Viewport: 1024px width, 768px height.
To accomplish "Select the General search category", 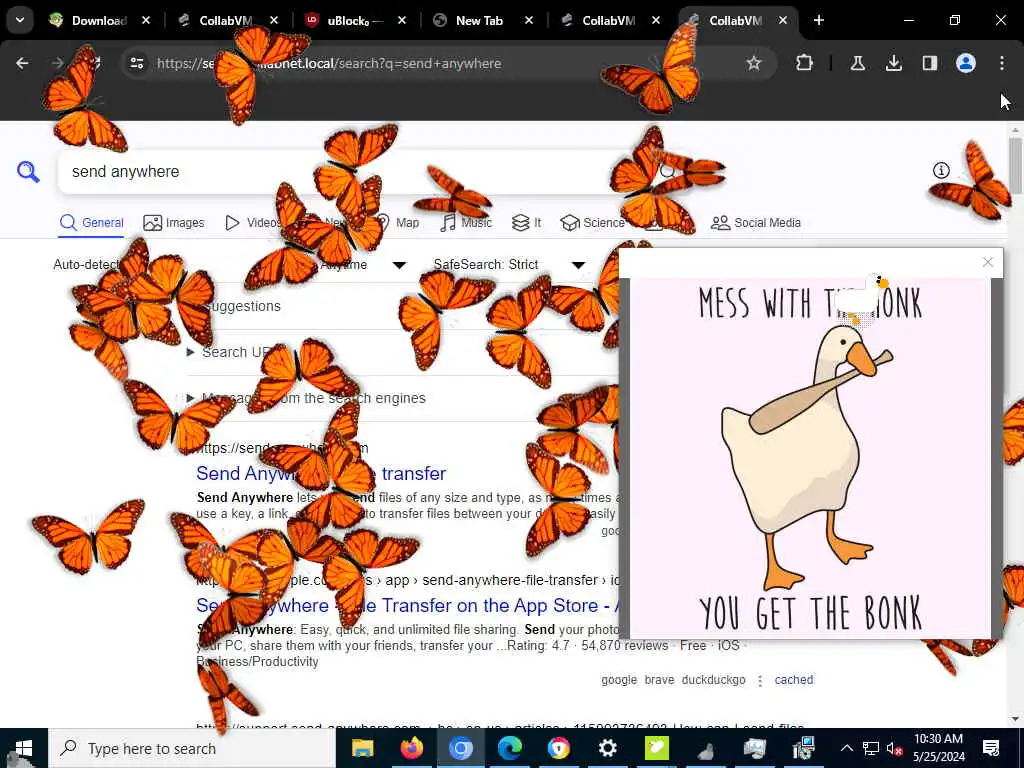I will pyautogui.click(x=91, y=223).
